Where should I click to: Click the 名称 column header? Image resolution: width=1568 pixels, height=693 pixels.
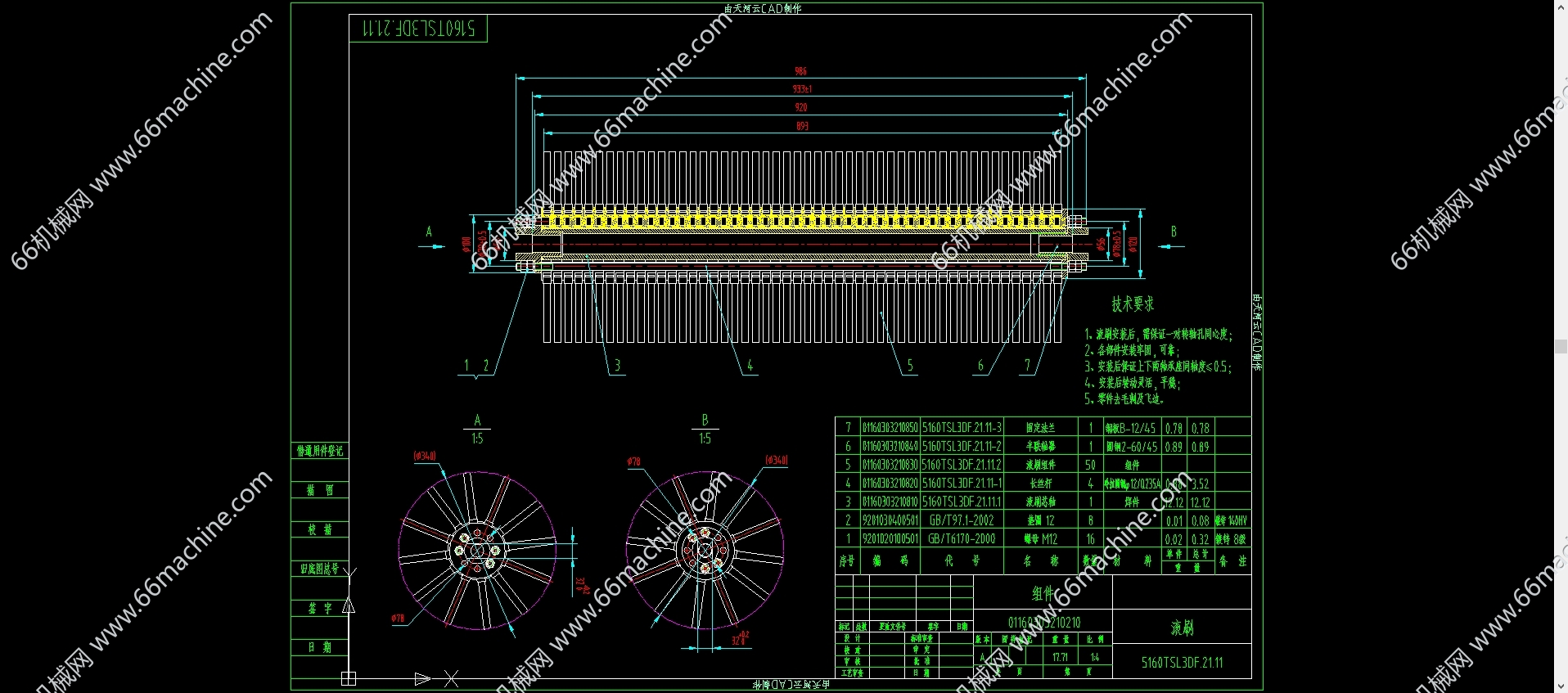point(1040,561)
